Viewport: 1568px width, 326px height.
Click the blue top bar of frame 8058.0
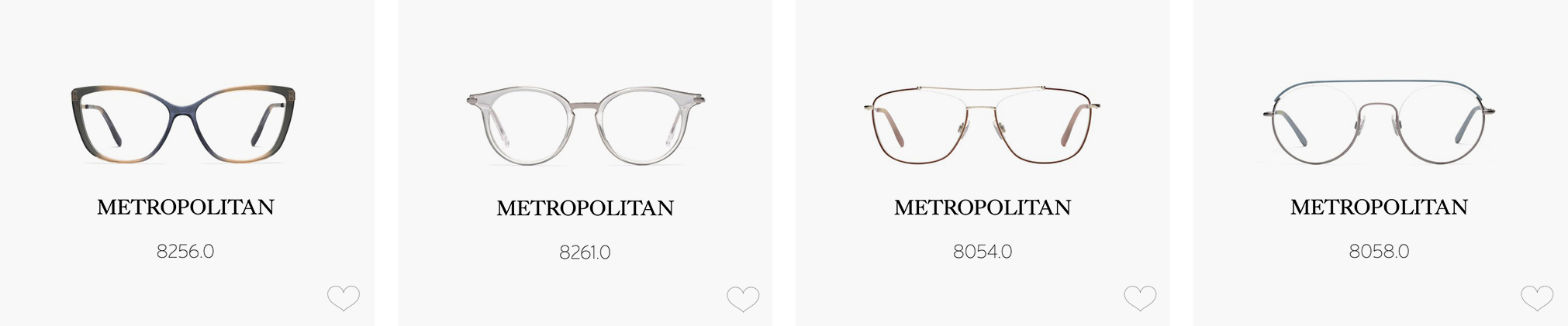pyautogui.click(x=1380, y=83)
